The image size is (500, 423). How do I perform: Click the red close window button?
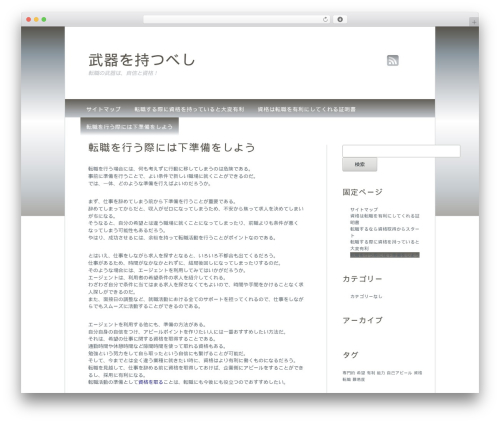tap(29, 19)
